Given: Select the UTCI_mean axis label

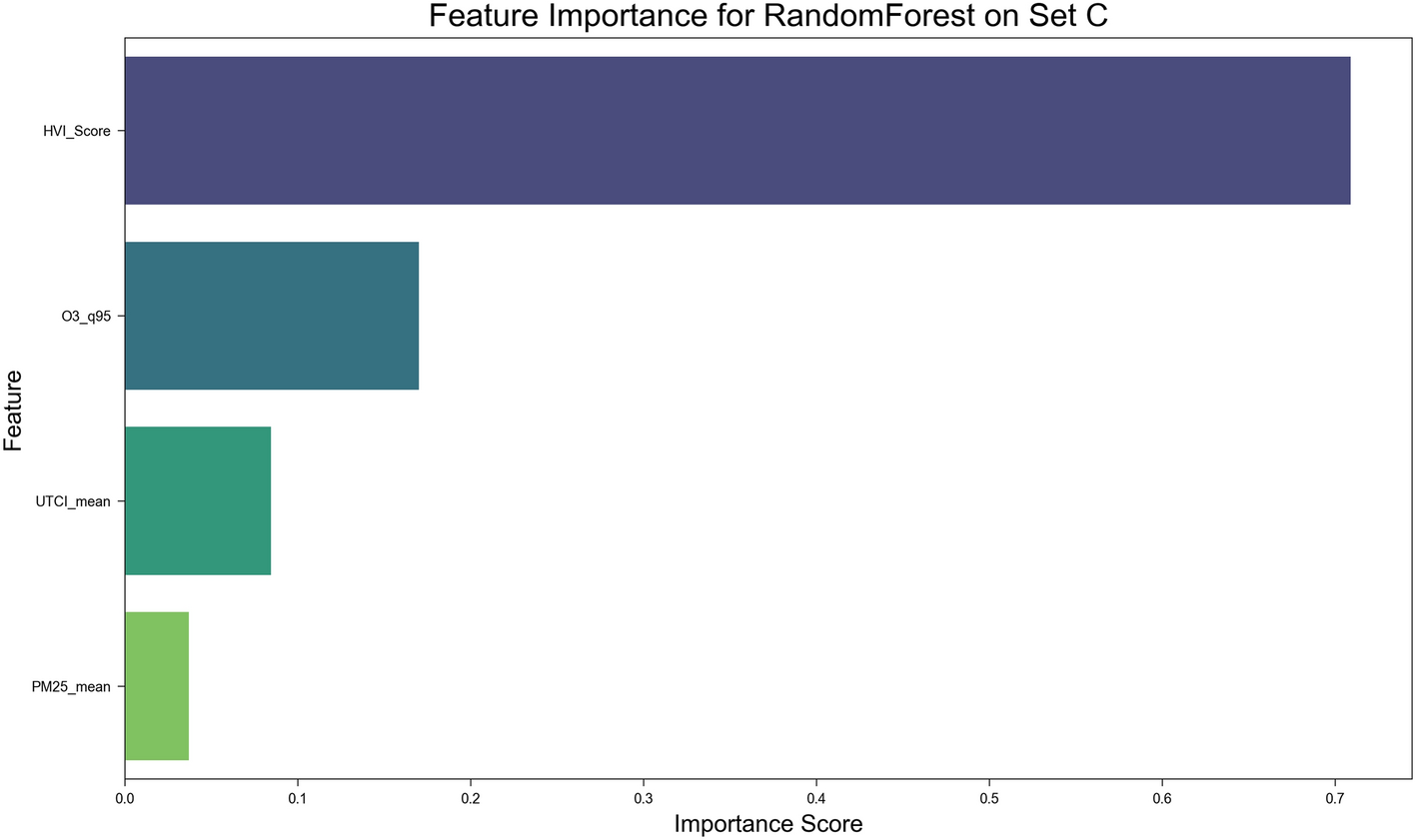Looking at the screenshot, I should click(73, 501).
